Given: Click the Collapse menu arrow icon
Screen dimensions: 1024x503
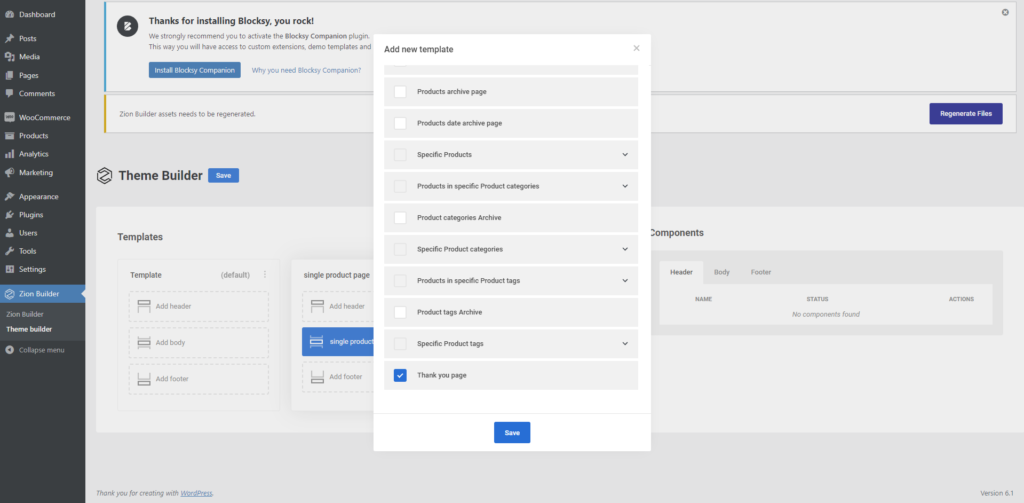Looking at the screenshot, I should coord(9,350).
